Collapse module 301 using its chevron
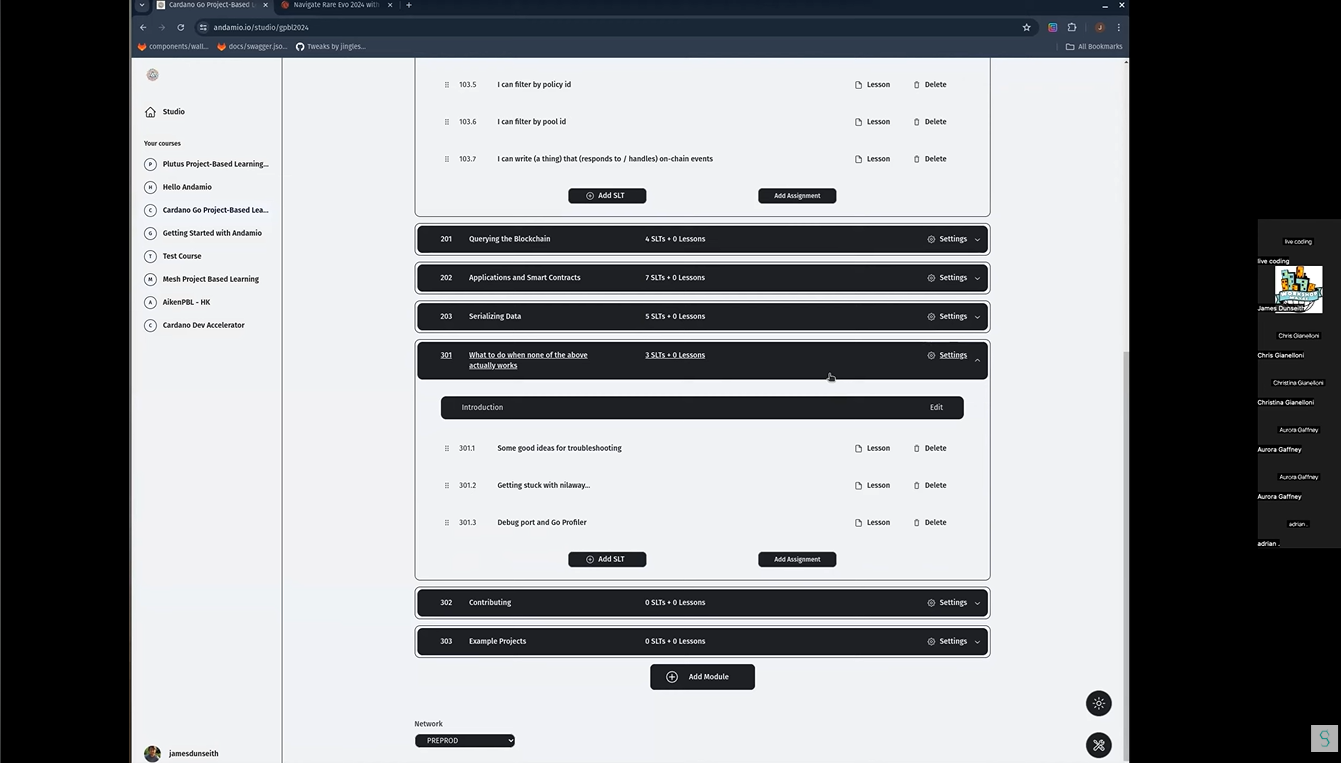Screen dimensions: 1341x763 [x=977, y=359]
